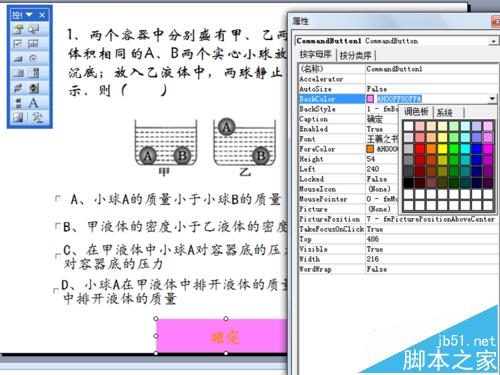
Task: Click the 乙 container diagram on slide
Action: coord(244,142)
